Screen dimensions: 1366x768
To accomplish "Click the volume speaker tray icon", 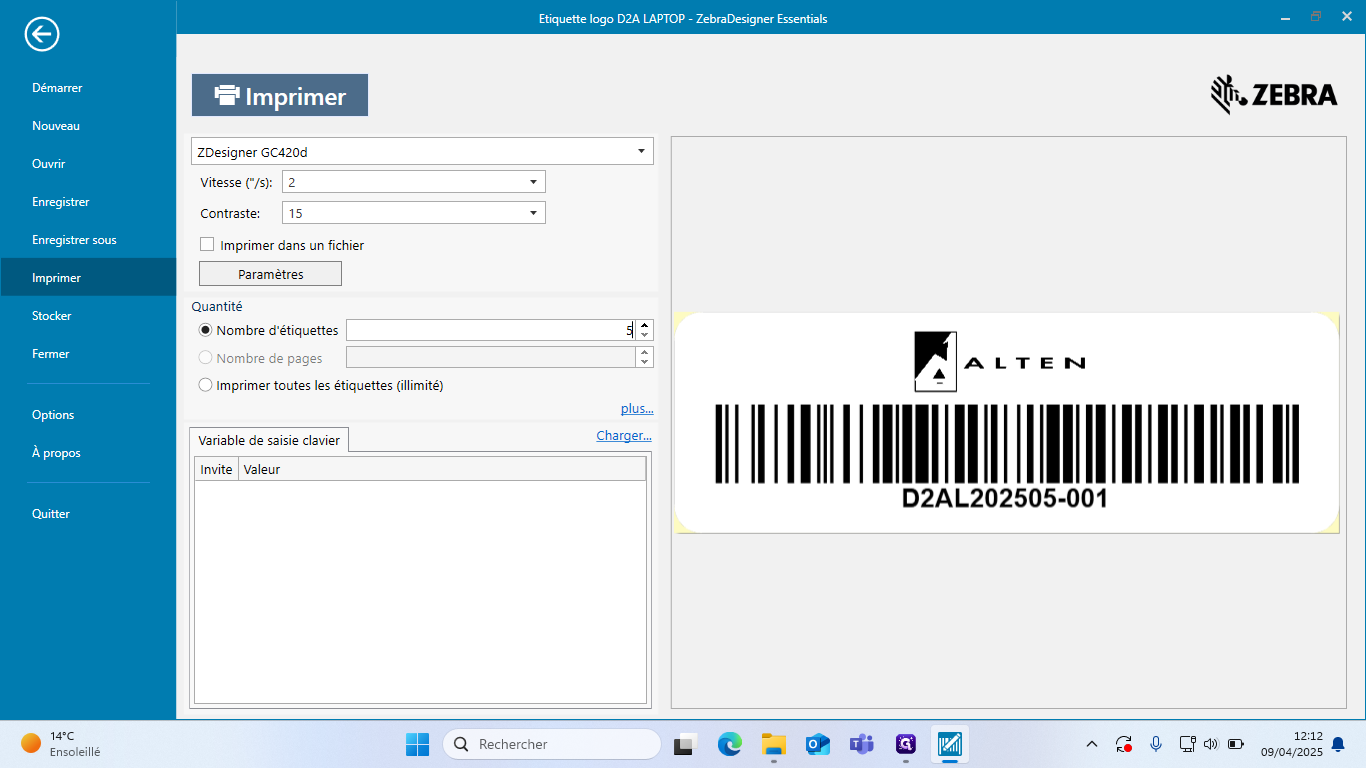I will 1211,744.
